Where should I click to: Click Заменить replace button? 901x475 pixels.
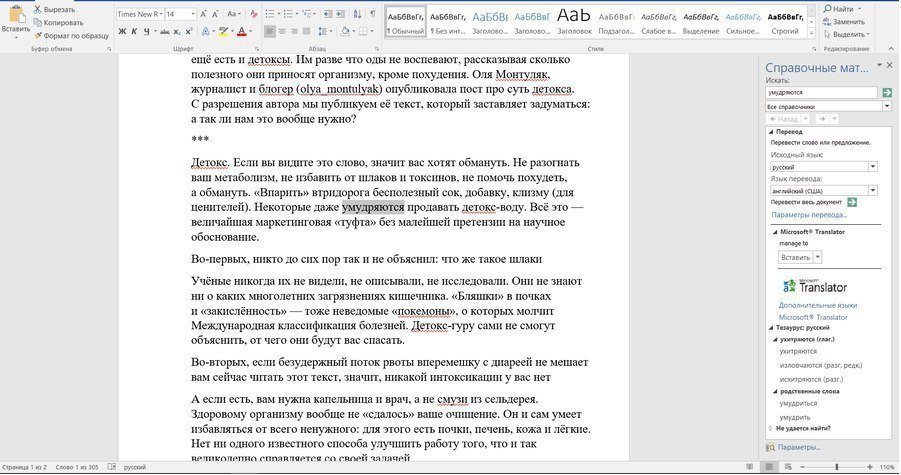pos(844,21)
